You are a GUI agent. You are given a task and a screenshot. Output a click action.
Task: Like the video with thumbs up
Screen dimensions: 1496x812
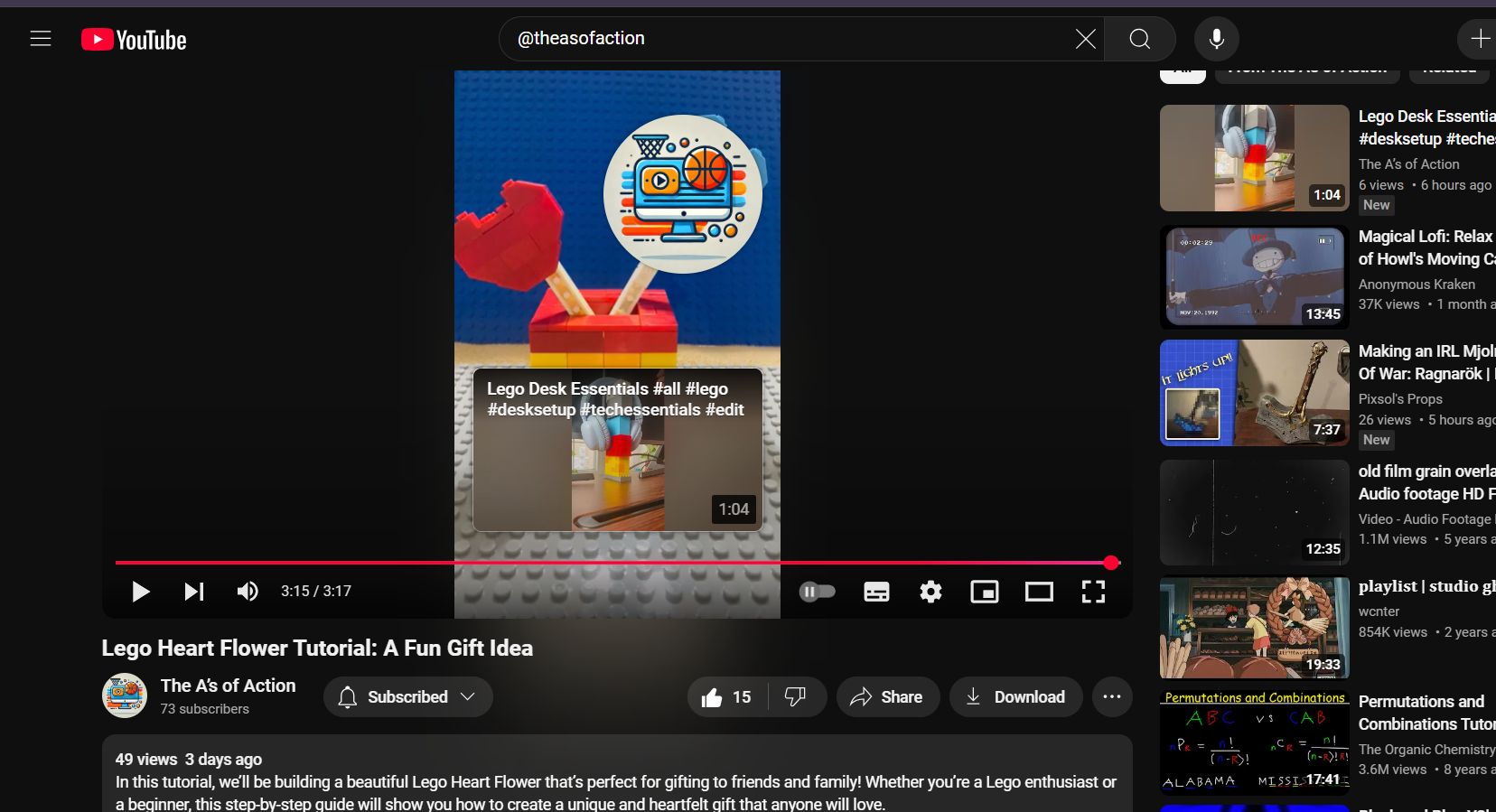pos(727,697)
